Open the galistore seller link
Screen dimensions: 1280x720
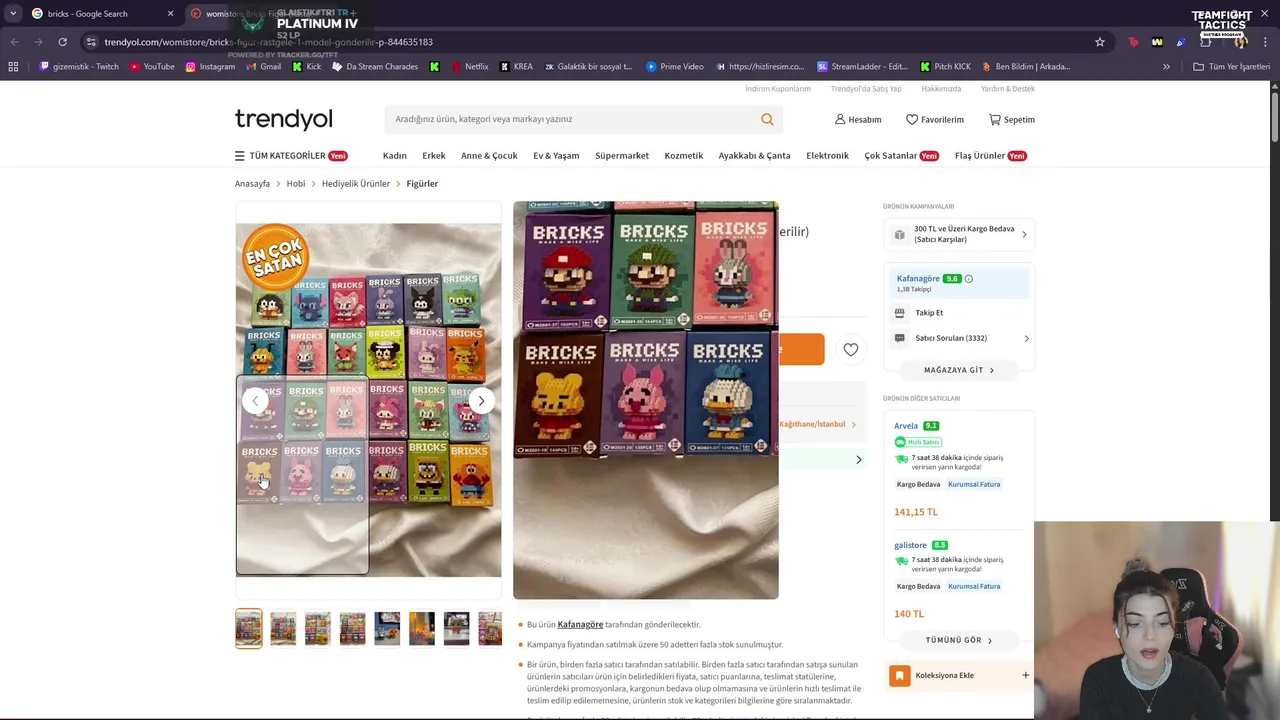[x=910, y=546]
